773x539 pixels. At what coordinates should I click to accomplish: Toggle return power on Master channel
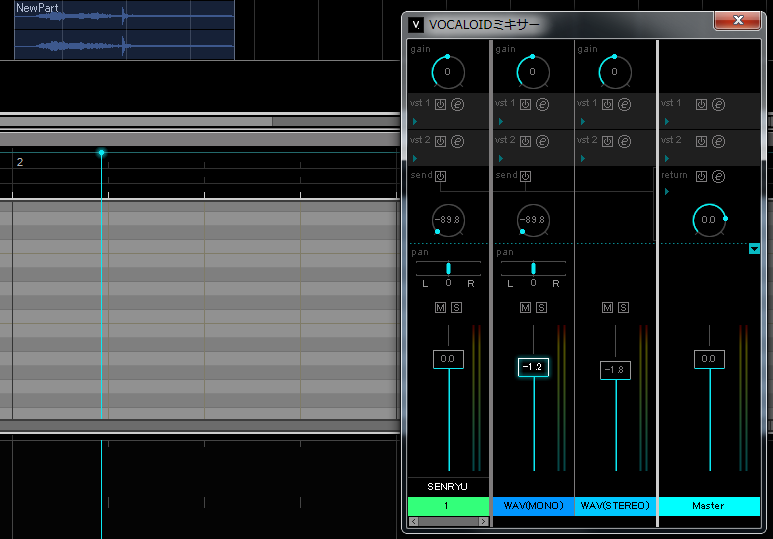(x=701, y=177)
